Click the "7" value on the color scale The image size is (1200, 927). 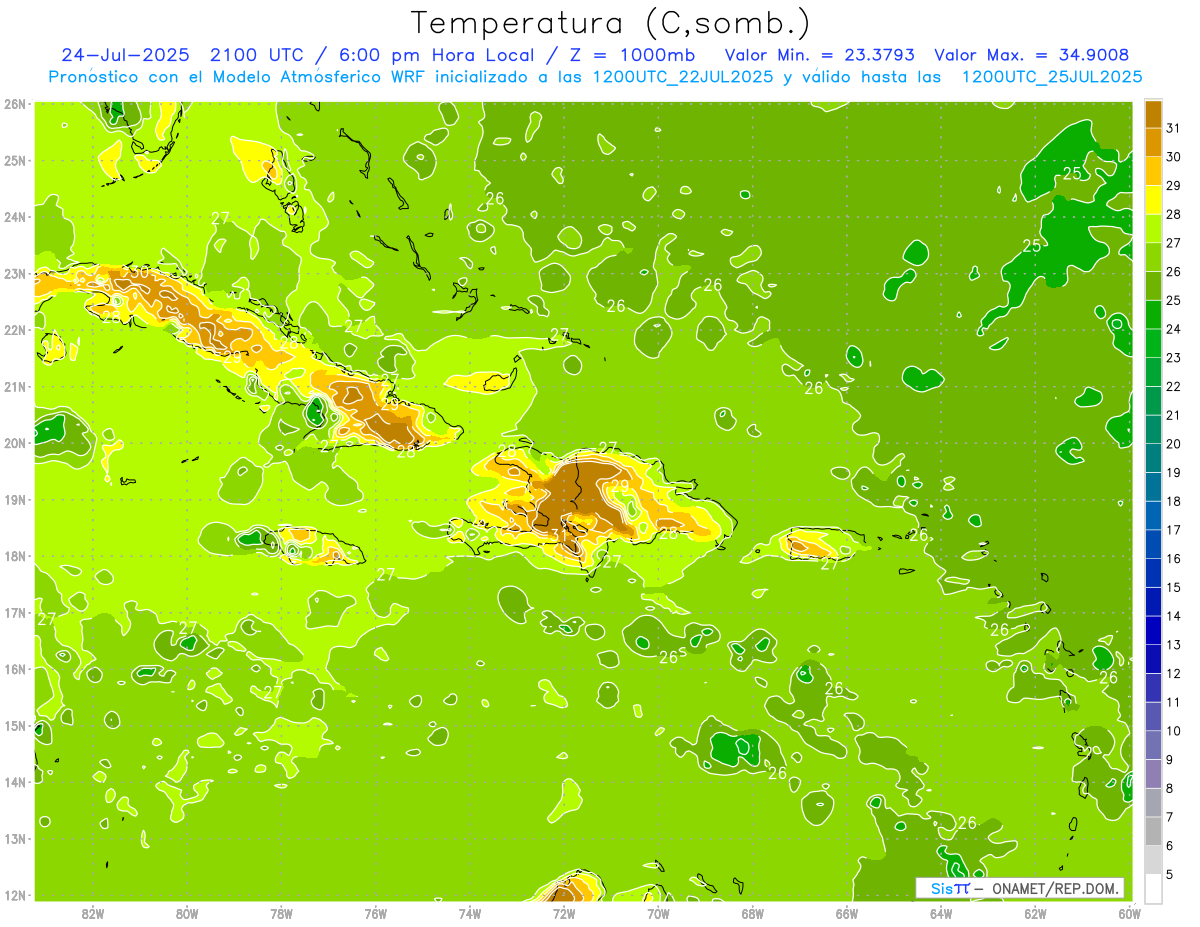click(1171, 817)
